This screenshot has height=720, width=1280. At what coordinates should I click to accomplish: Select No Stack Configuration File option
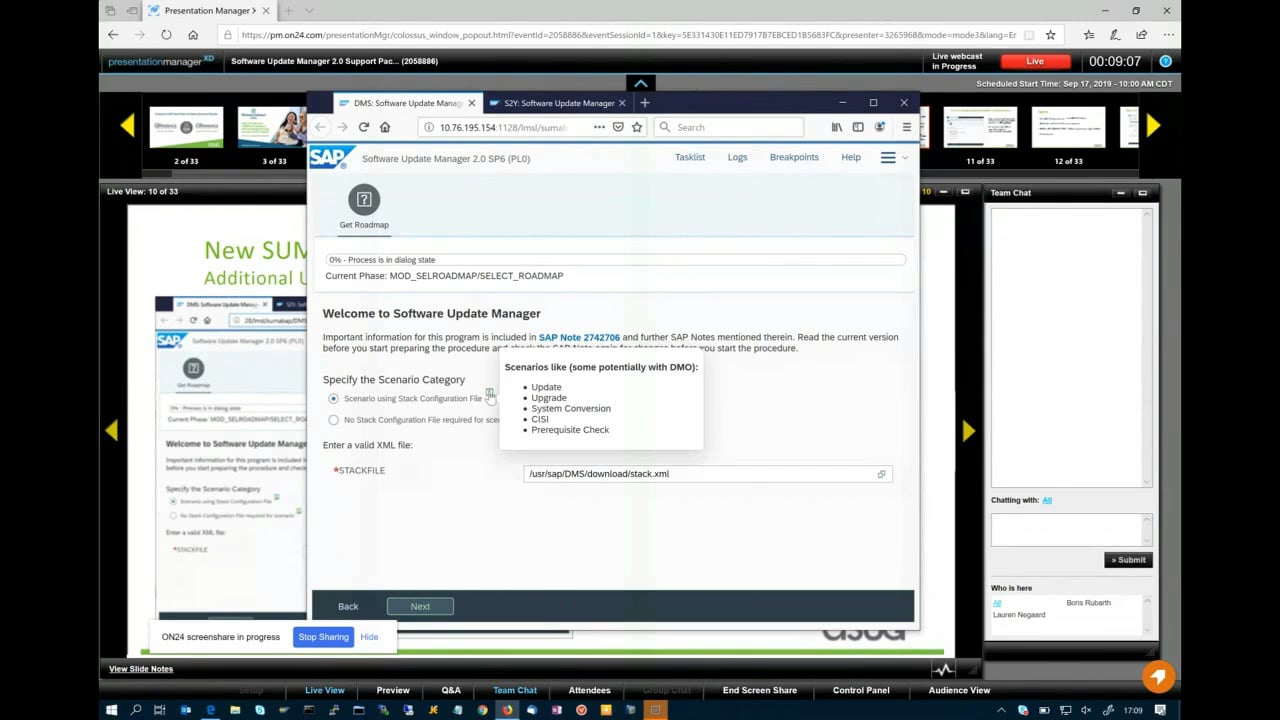coord(334,420)
